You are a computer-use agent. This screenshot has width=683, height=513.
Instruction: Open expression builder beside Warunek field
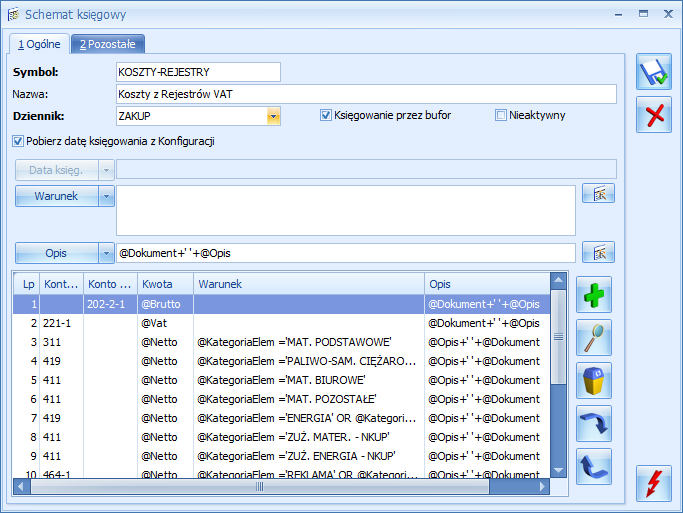pos(598,194)
